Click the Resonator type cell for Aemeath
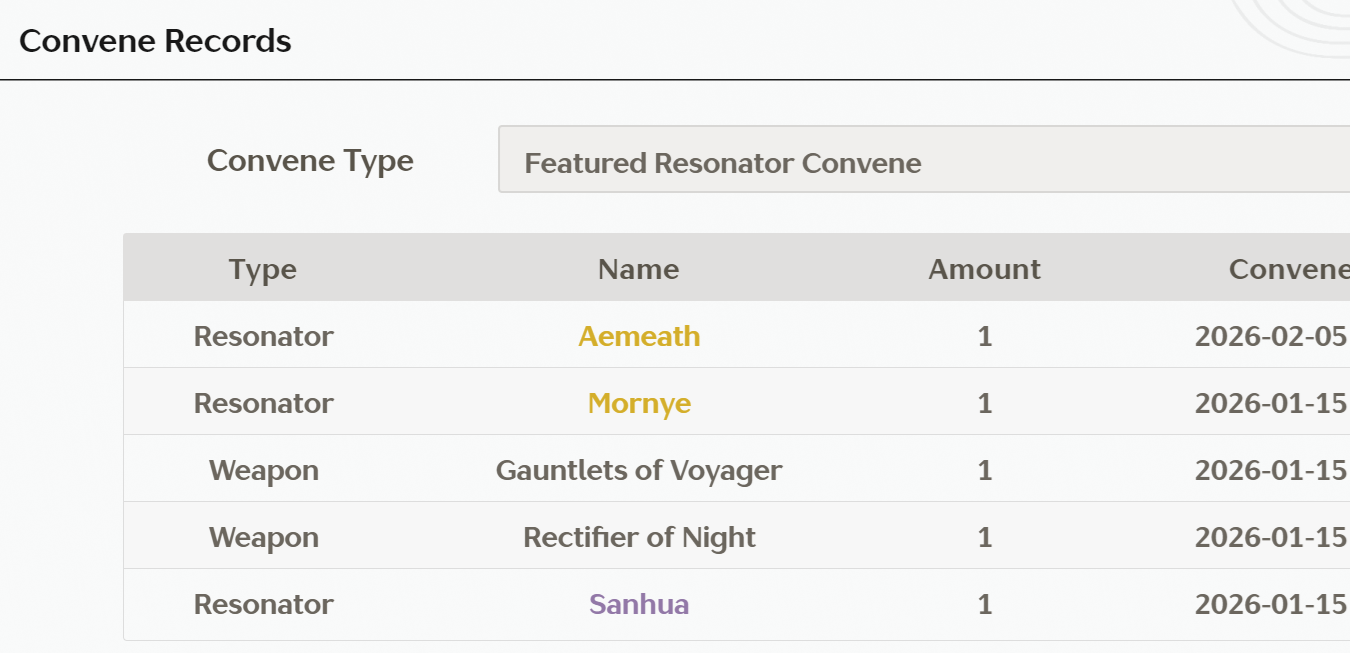 coord(263,336)
